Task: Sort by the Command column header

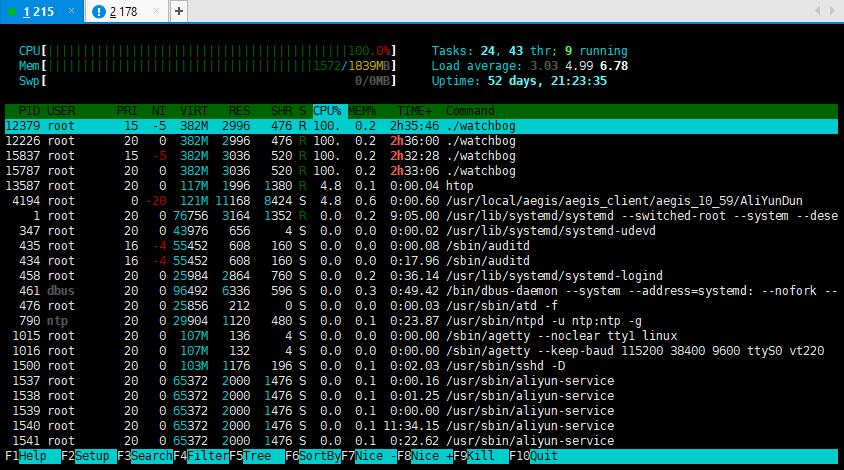Action: tap(470, 111)
